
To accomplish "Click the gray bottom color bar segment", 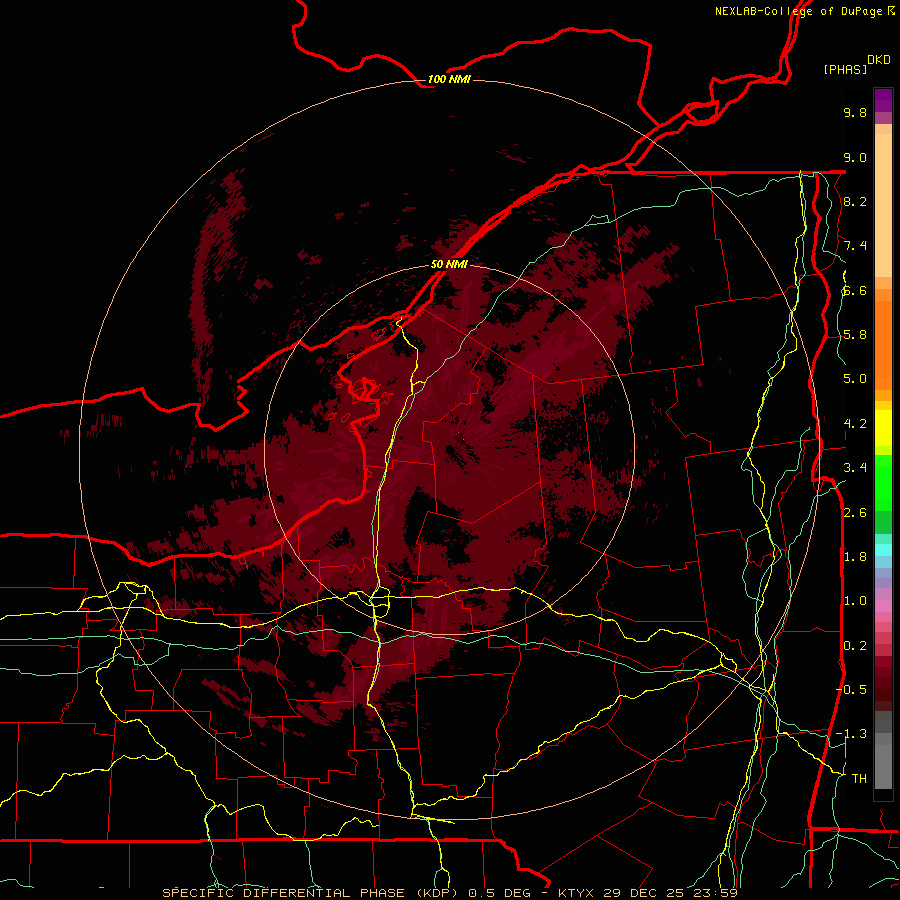I will (x=883, y=763).
